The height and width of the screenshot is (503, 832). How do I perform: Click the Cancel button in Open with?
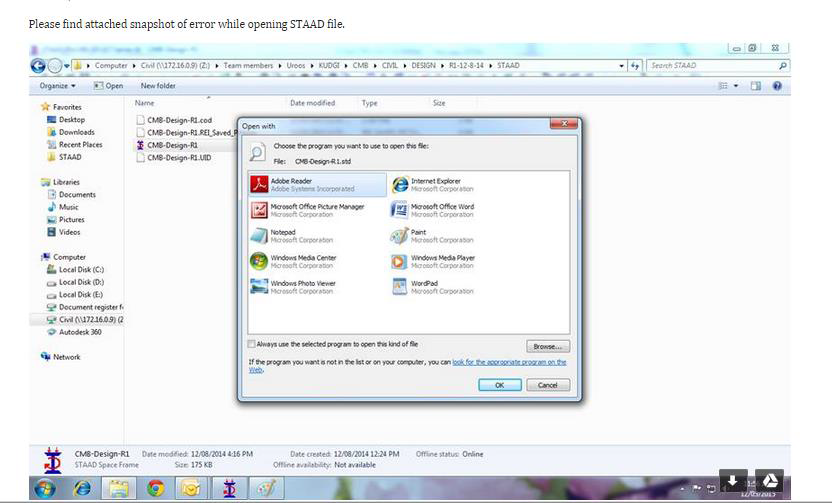(x=548, y=385)
